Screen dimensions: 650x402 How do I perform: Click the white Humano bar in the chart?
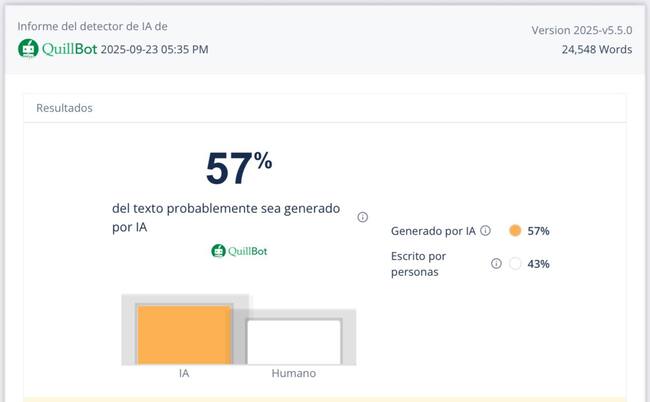[294, 341]
